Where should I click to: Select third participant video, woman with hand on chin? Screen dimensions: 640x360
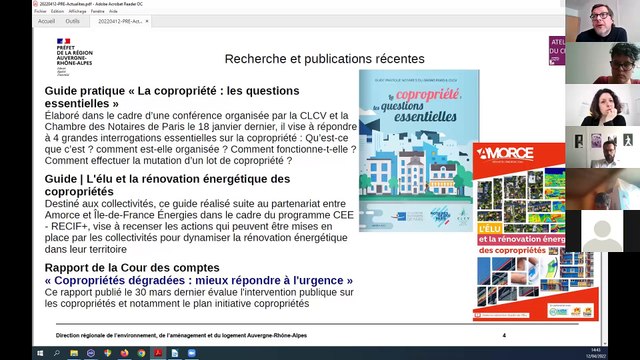coord(602,105)
